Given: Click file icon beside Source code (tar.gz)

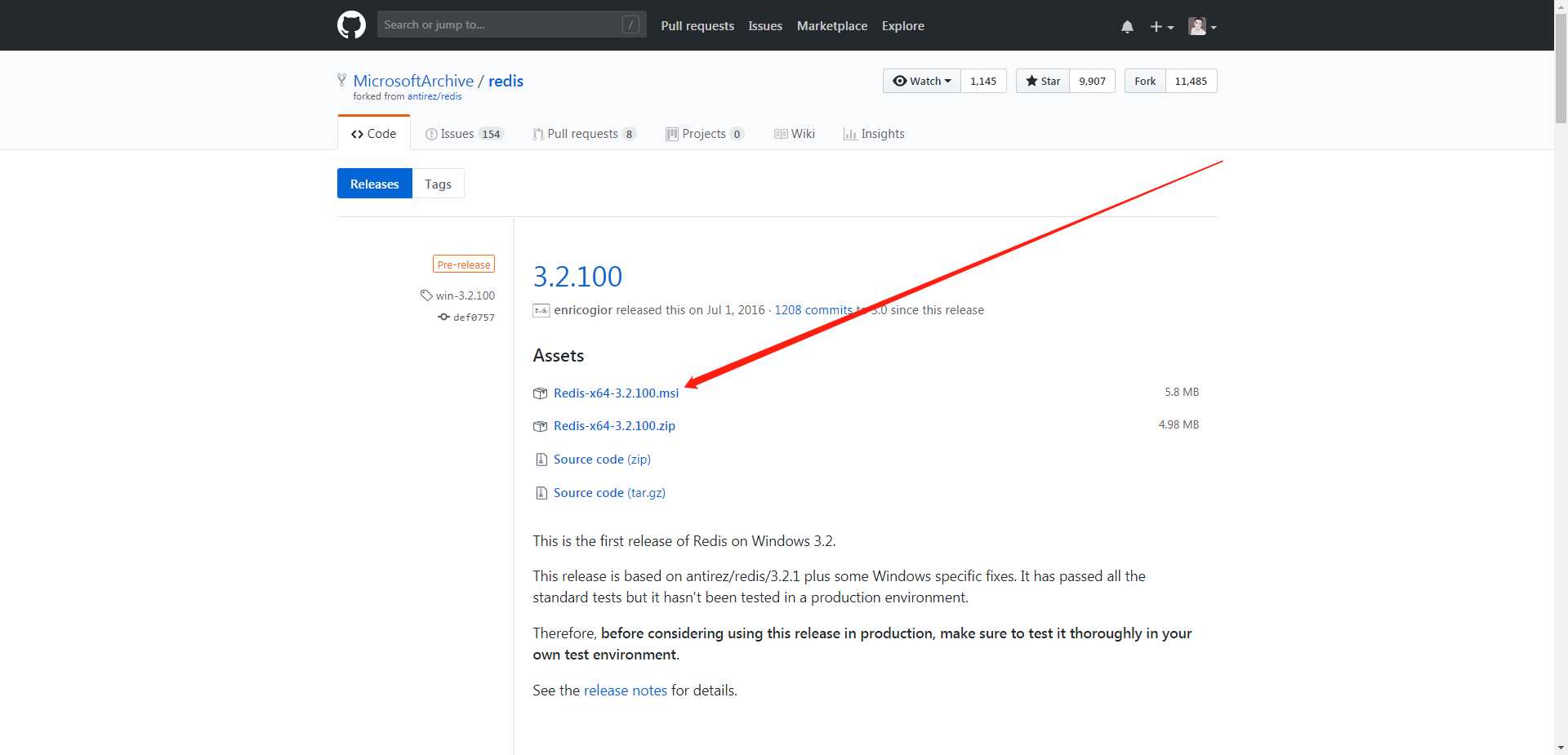Looking at the screenshot, I should tap(541, 493).
